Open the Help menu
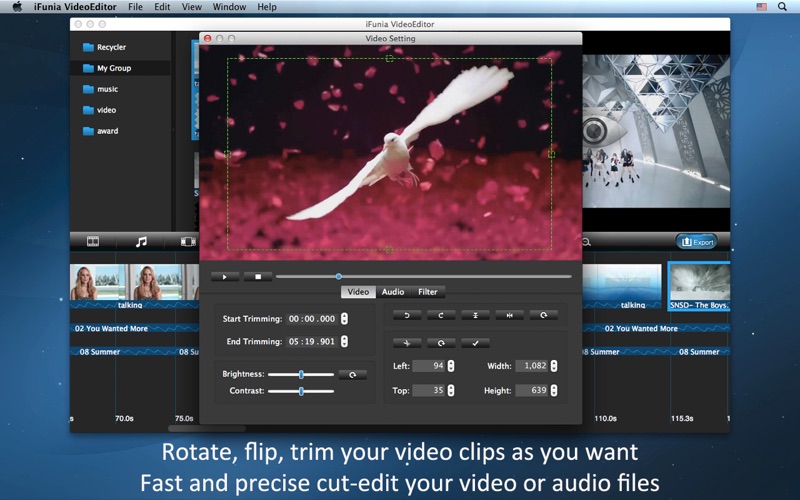 (x=266, y=7)
